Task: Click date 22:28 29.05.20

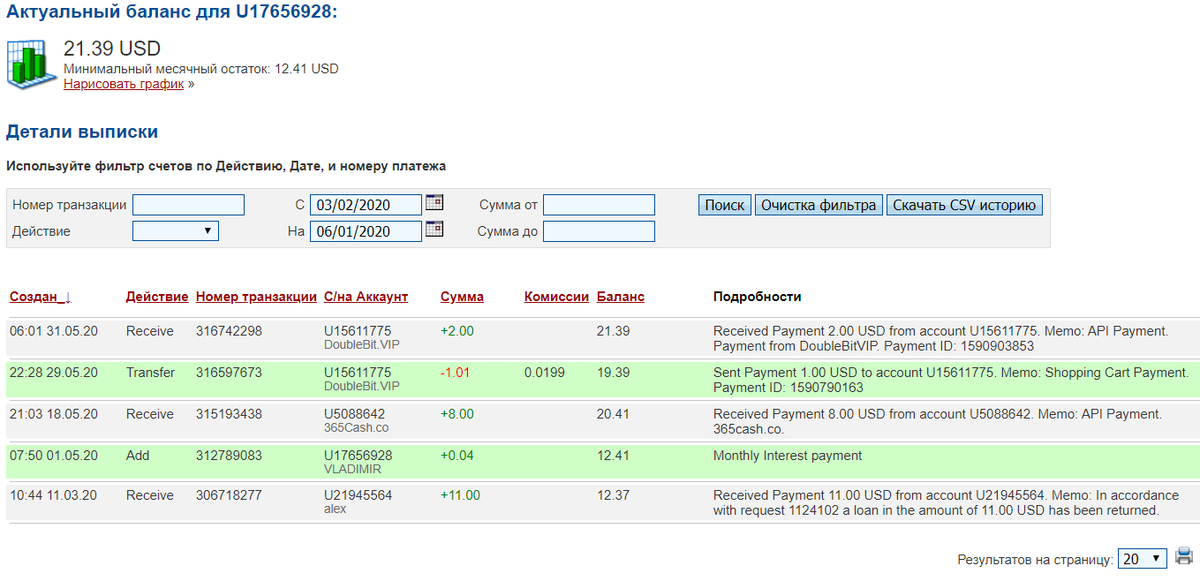Action: 54,372
